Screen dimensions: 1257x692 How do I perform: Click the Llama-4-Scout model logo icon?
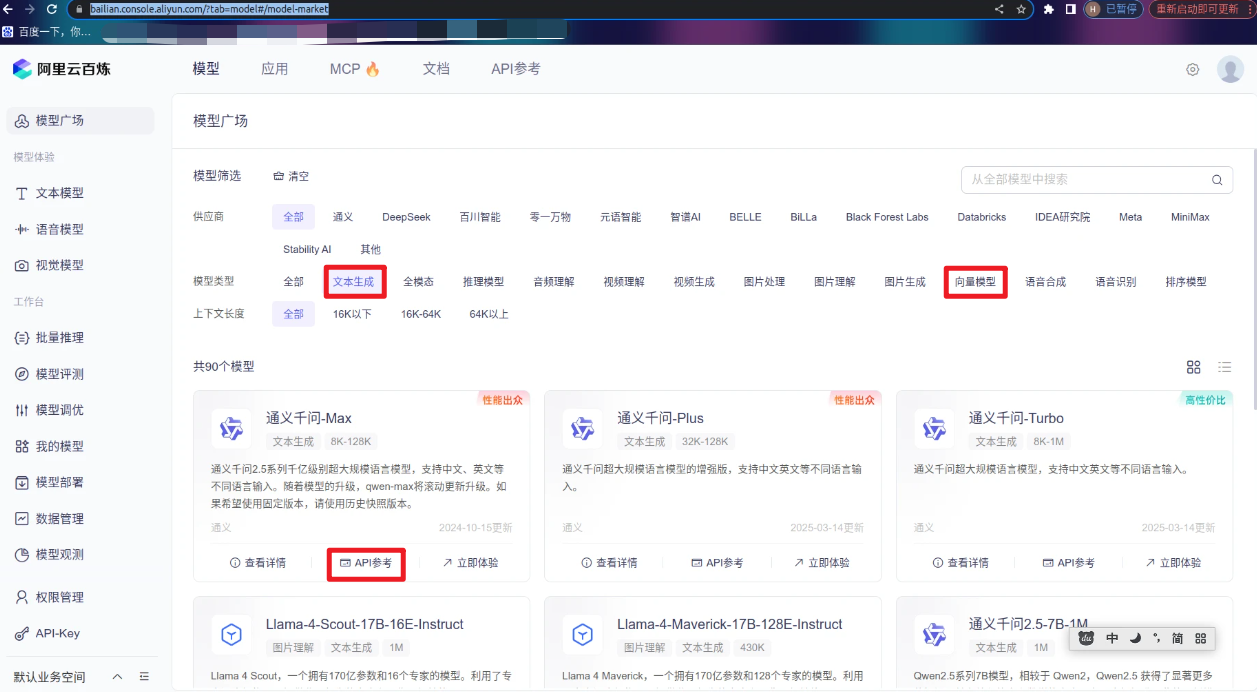pos(232,634)
